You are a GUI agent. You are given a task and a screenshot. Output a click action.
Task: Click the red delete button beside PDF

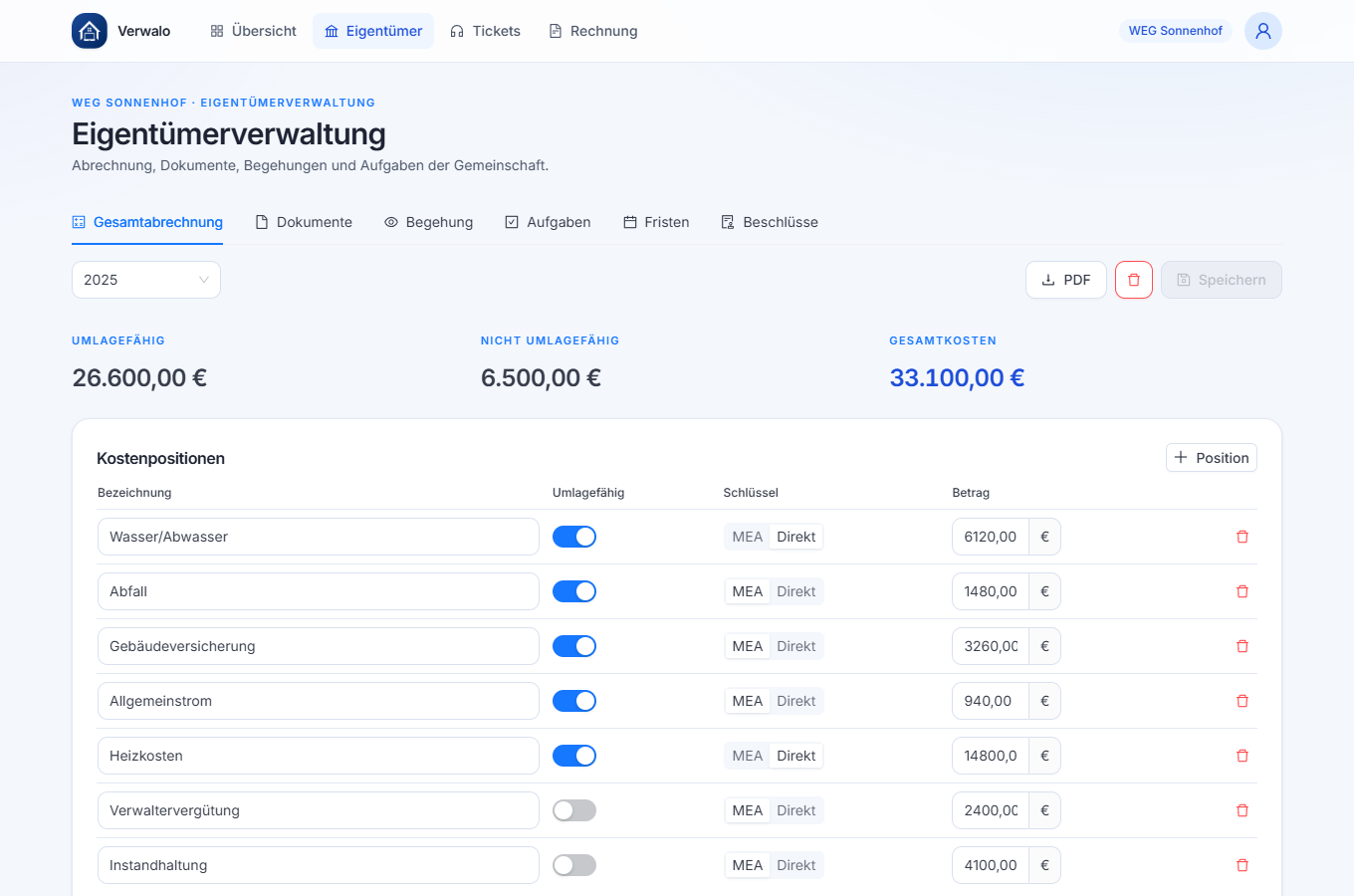[1134, 280]
